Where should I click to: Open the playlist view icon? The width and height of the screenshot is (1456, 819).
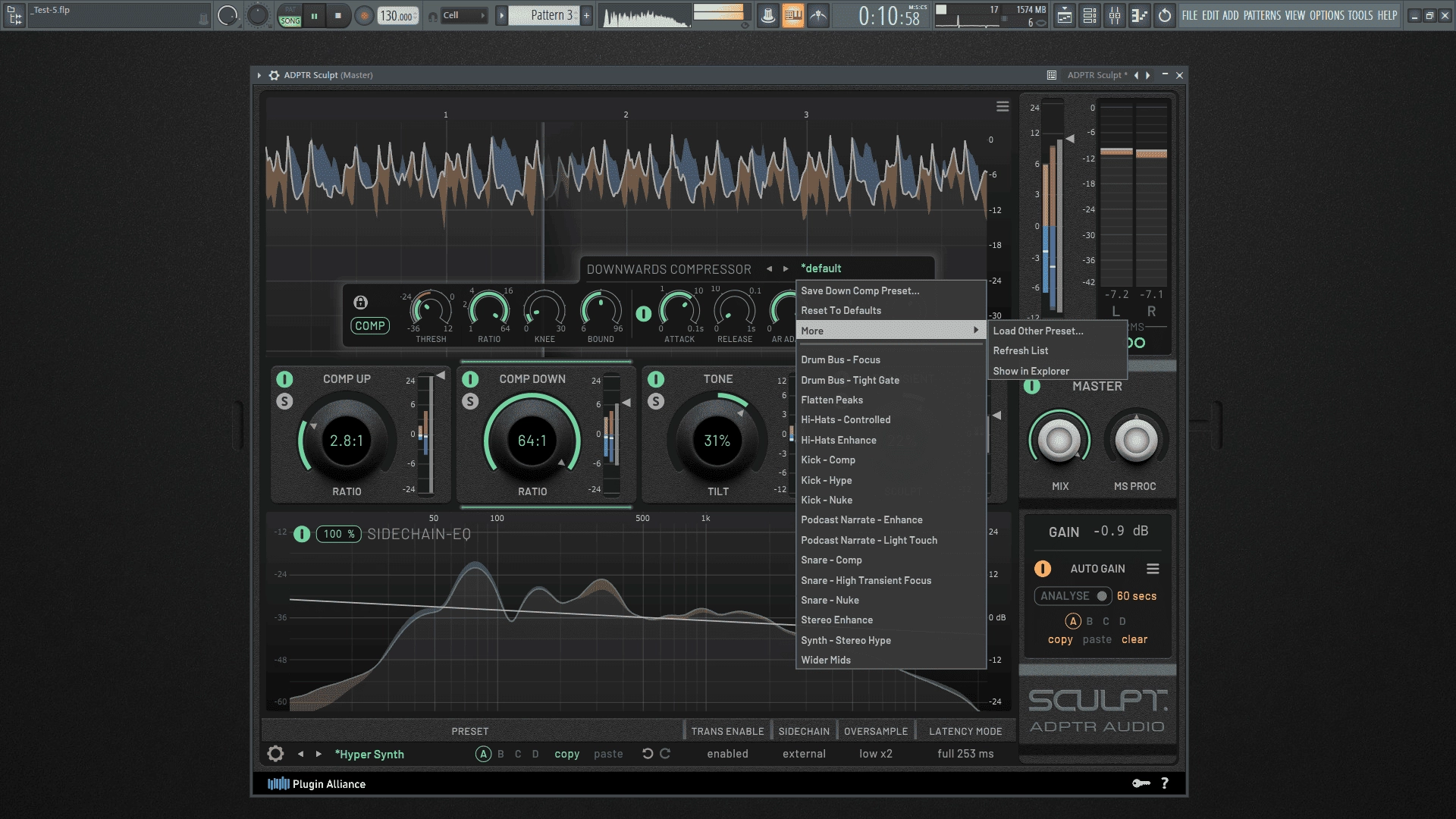[1065, 15]
